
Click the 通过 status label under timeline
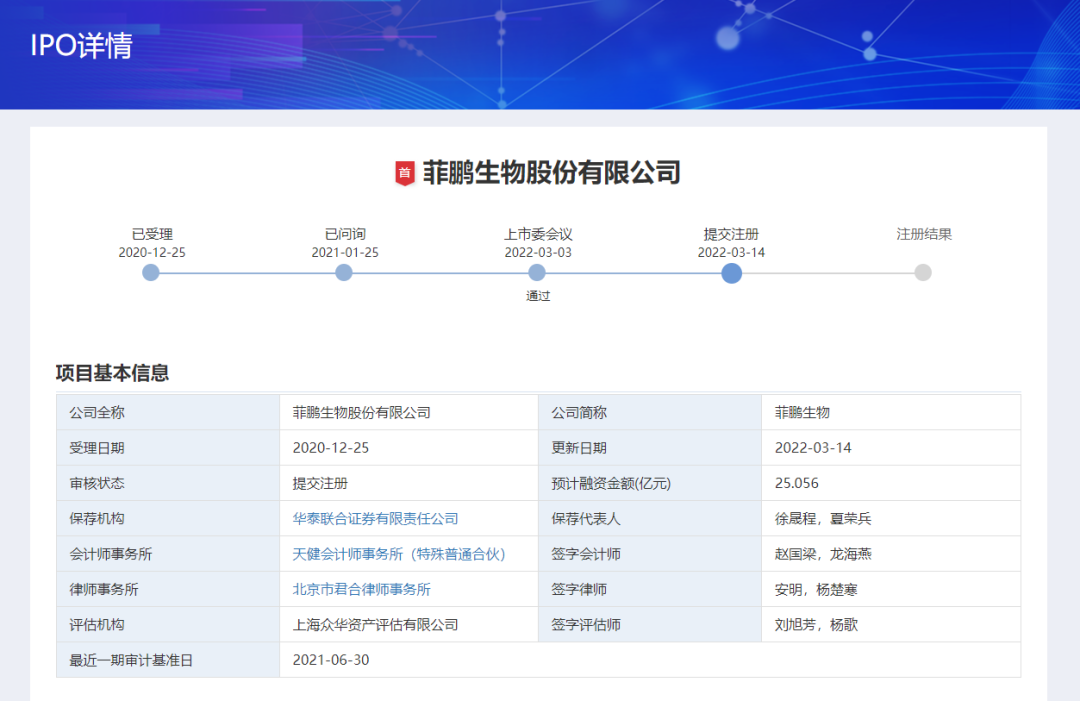click(x=538, y=296)
